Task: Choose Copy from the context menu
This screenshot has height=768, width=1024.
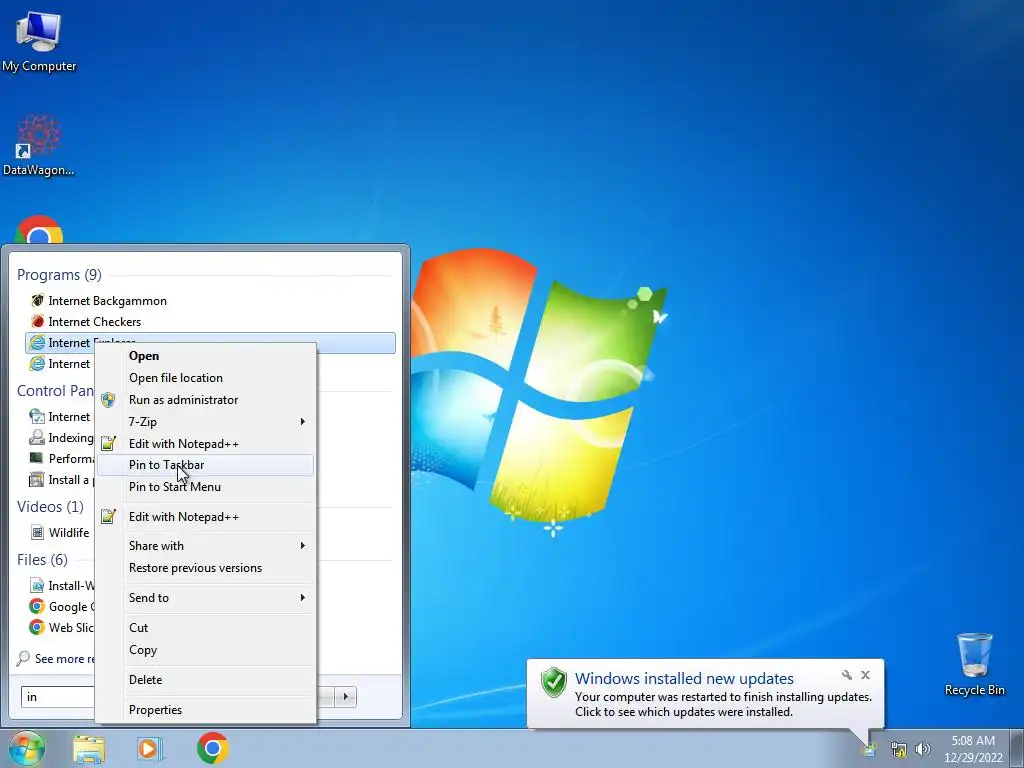Action: pos(205,650)
